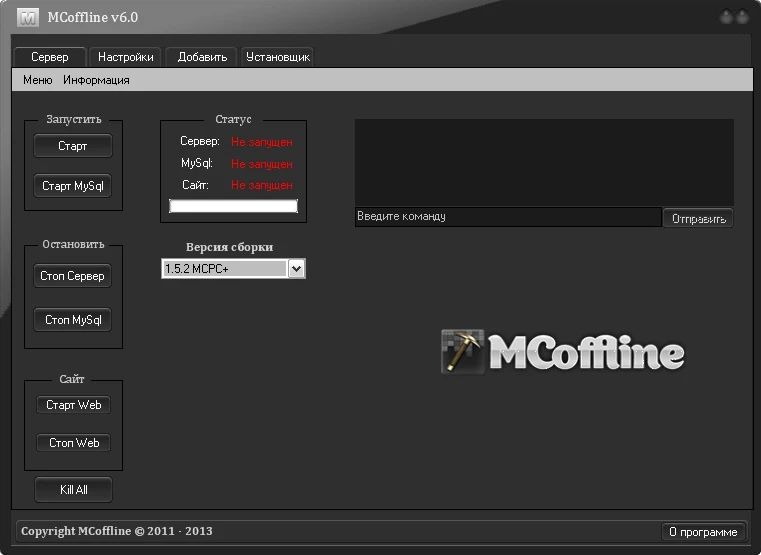
Task: Click the Стоп MySql button
Action: [73, 320]
